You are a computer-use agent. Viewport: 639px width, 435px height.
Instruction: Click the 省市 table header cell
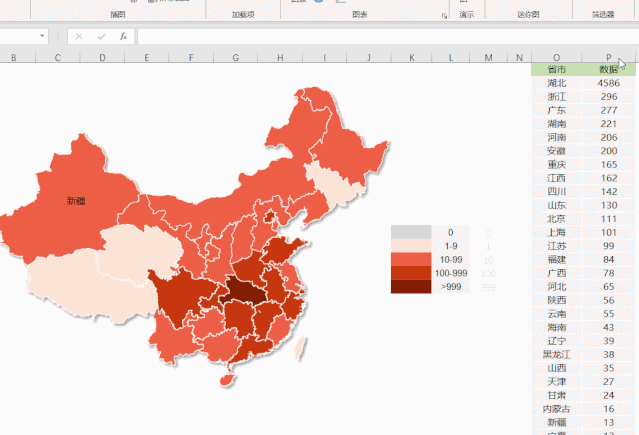tap(557, 69)
